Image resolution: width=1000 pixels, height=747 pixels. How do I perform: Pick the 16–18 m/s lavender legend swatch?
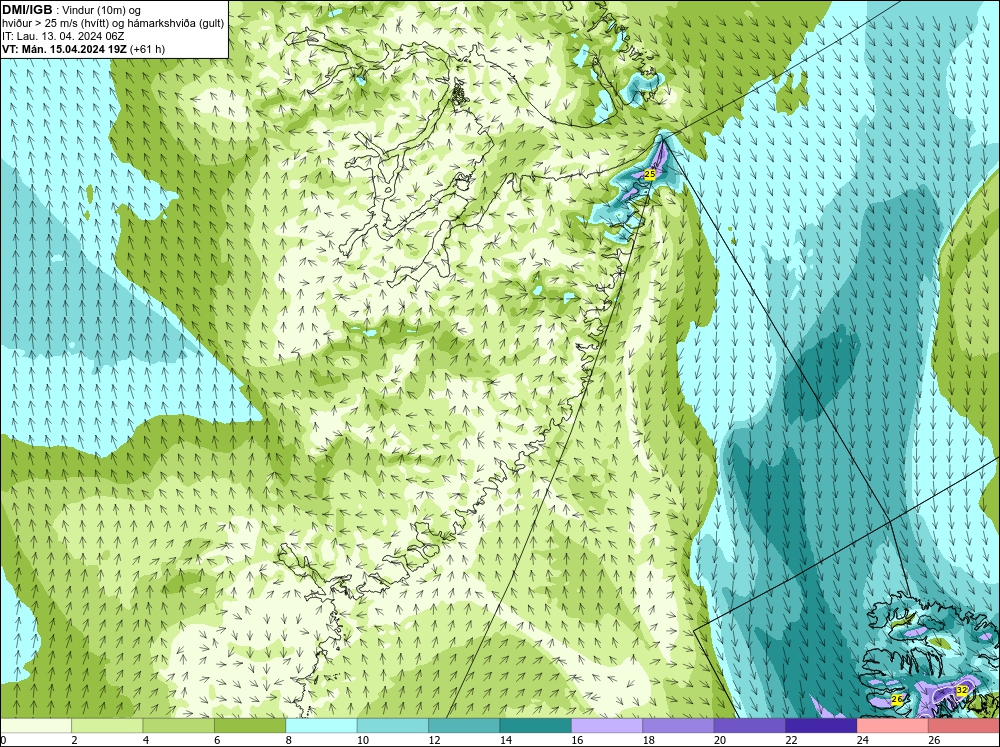[607, 725]
